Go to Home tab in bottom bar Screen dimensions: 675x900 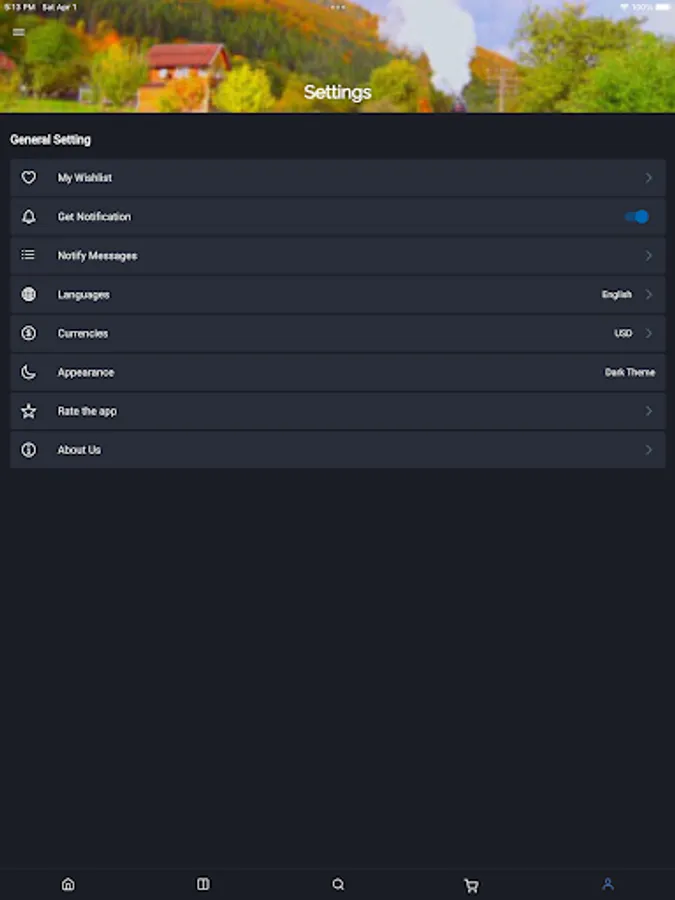click(68, 884)
